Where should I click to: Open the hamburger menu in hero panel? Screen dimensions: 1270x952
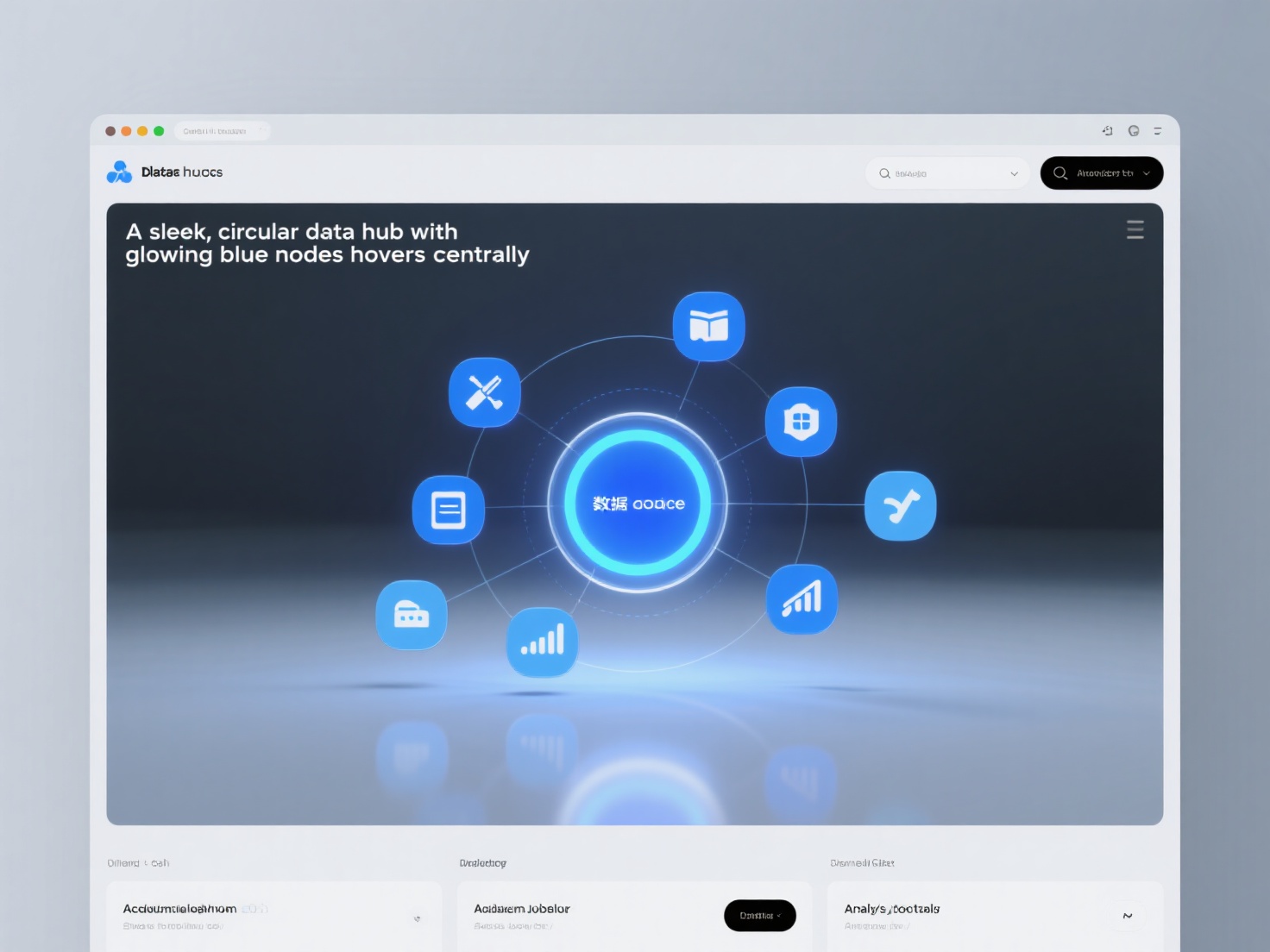click(1135, 229)
